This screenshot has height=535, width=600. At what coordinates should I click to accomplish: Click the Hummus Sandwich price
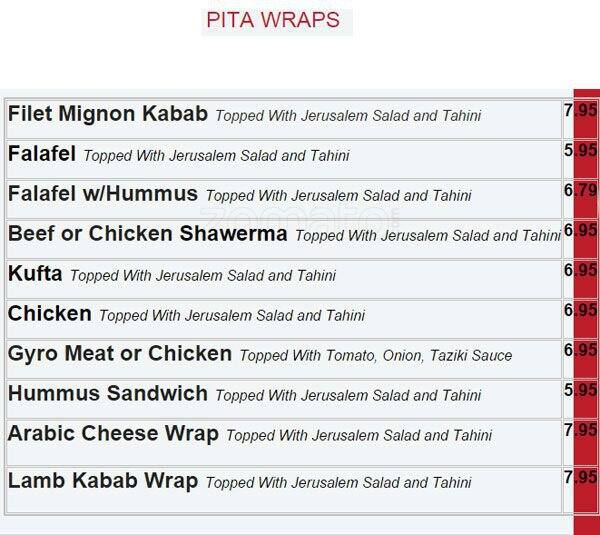click(580, 391)
